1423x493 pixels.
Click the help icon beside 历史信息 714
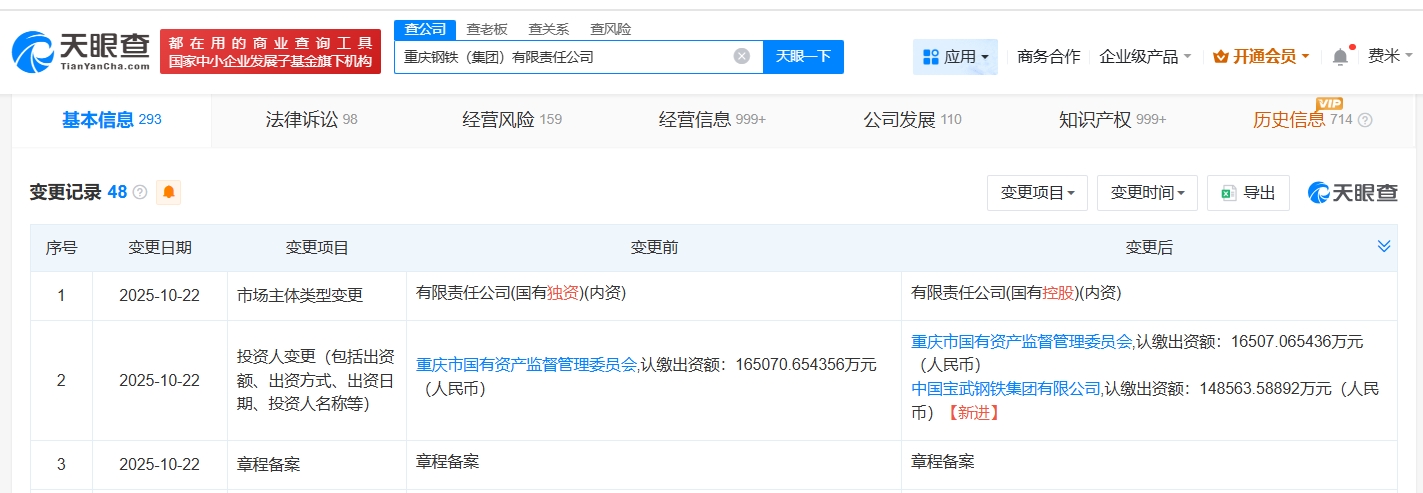(x=1365, y=120)
